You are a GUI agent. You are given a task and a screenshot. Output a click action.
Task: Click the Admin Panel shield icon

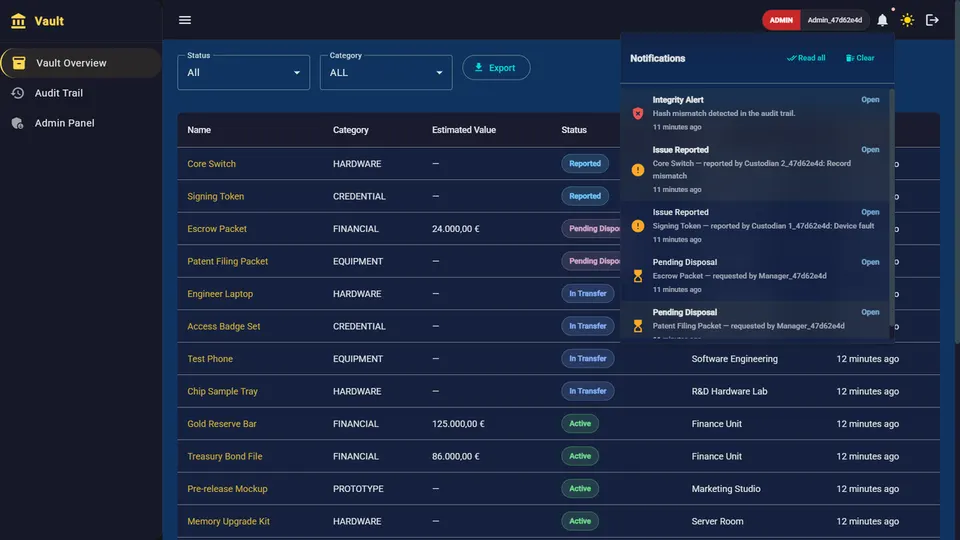(x=18, y=123)
